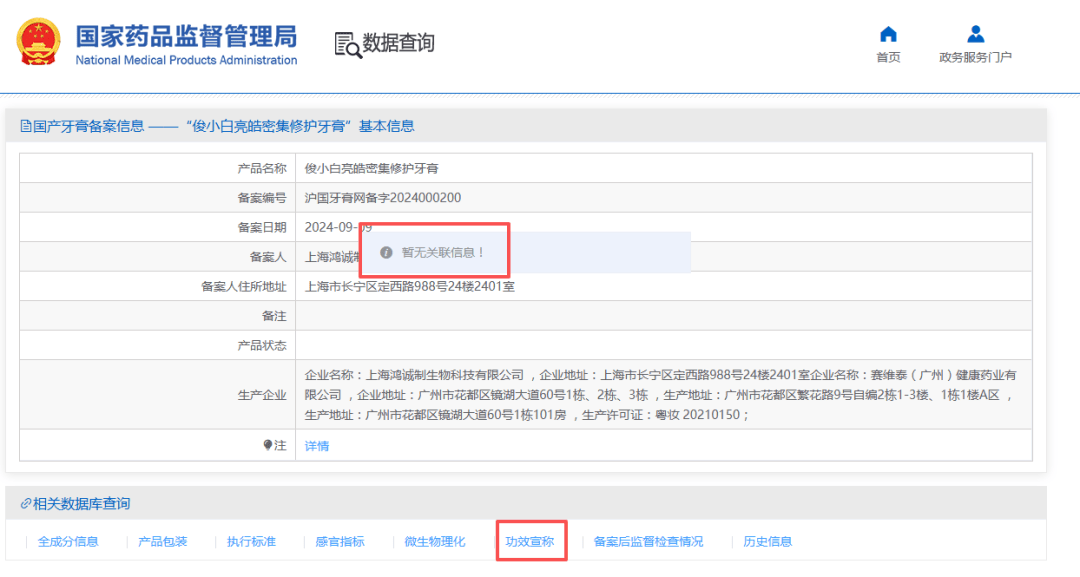This screenshot has width=1080, height=577.
Task: Click the national emblem logo
Action: 38,43
